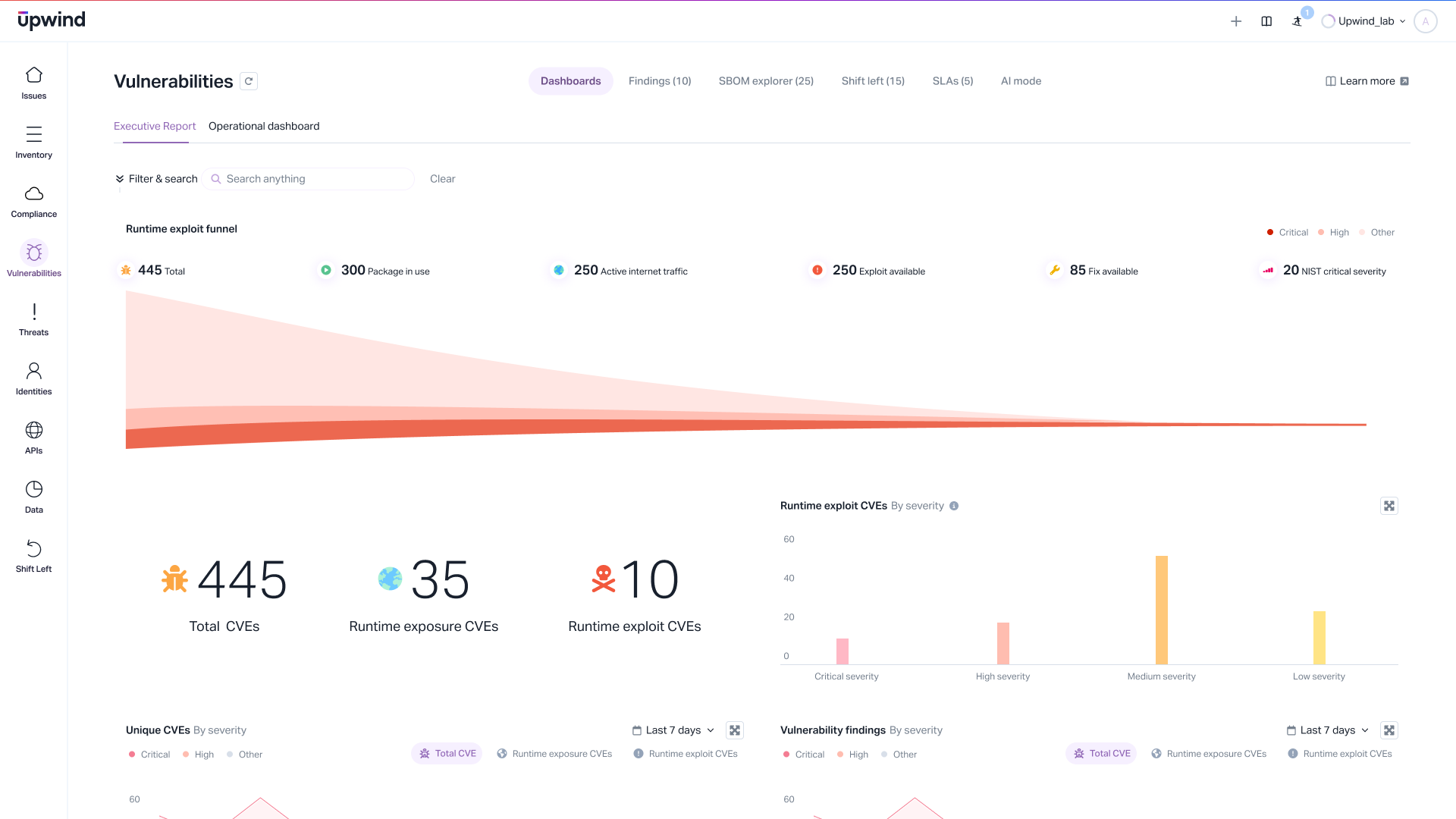Open Last 7 days dropdown for Vulnerability findings
The height and width of the screenshot is (819, 1456).
(x=1327, y=730)
